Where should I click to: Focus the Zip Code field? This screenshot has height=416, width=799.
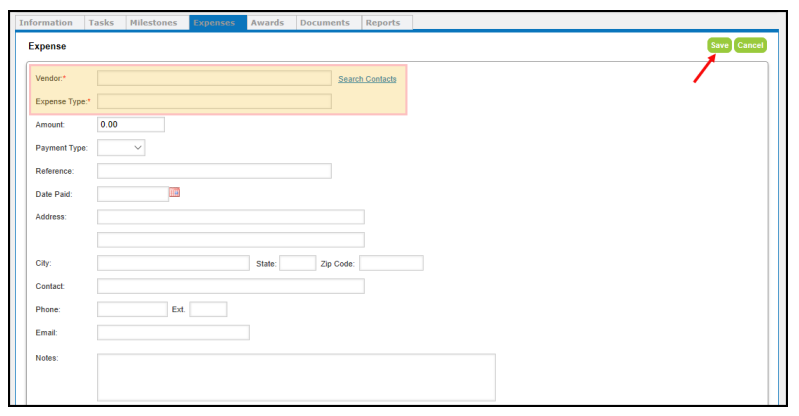(391, 263)
